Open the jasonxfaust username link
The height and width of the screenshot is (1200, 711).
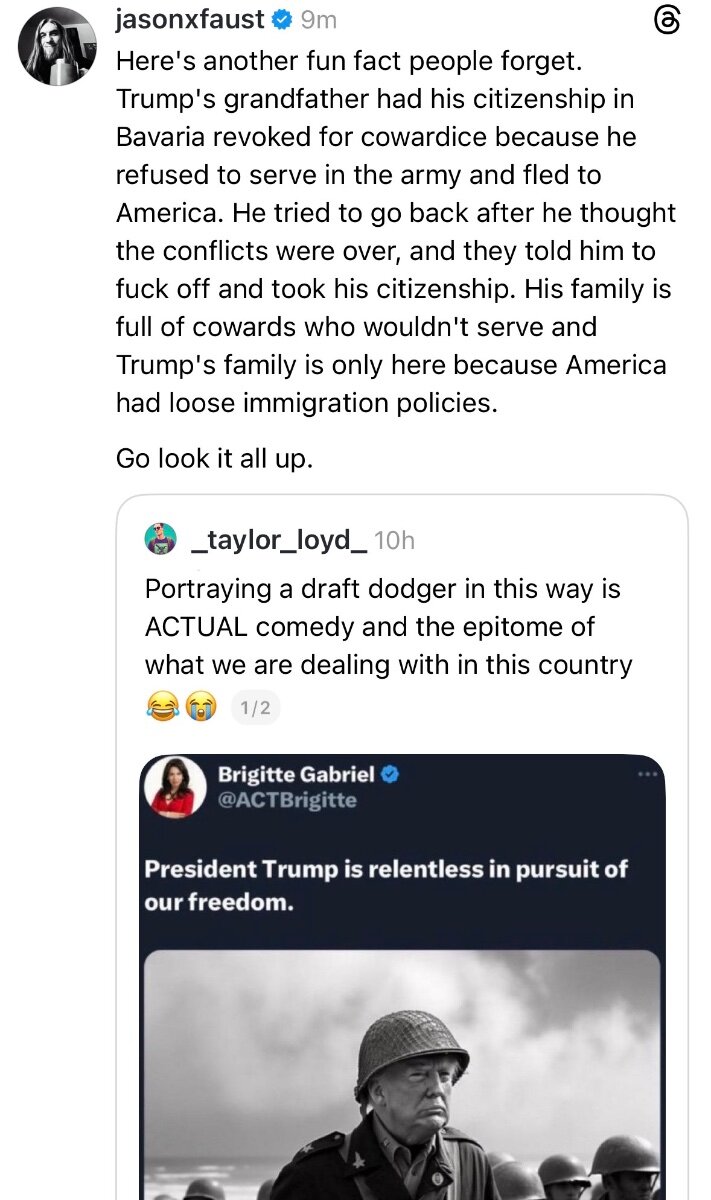click(x=191, y=19)
